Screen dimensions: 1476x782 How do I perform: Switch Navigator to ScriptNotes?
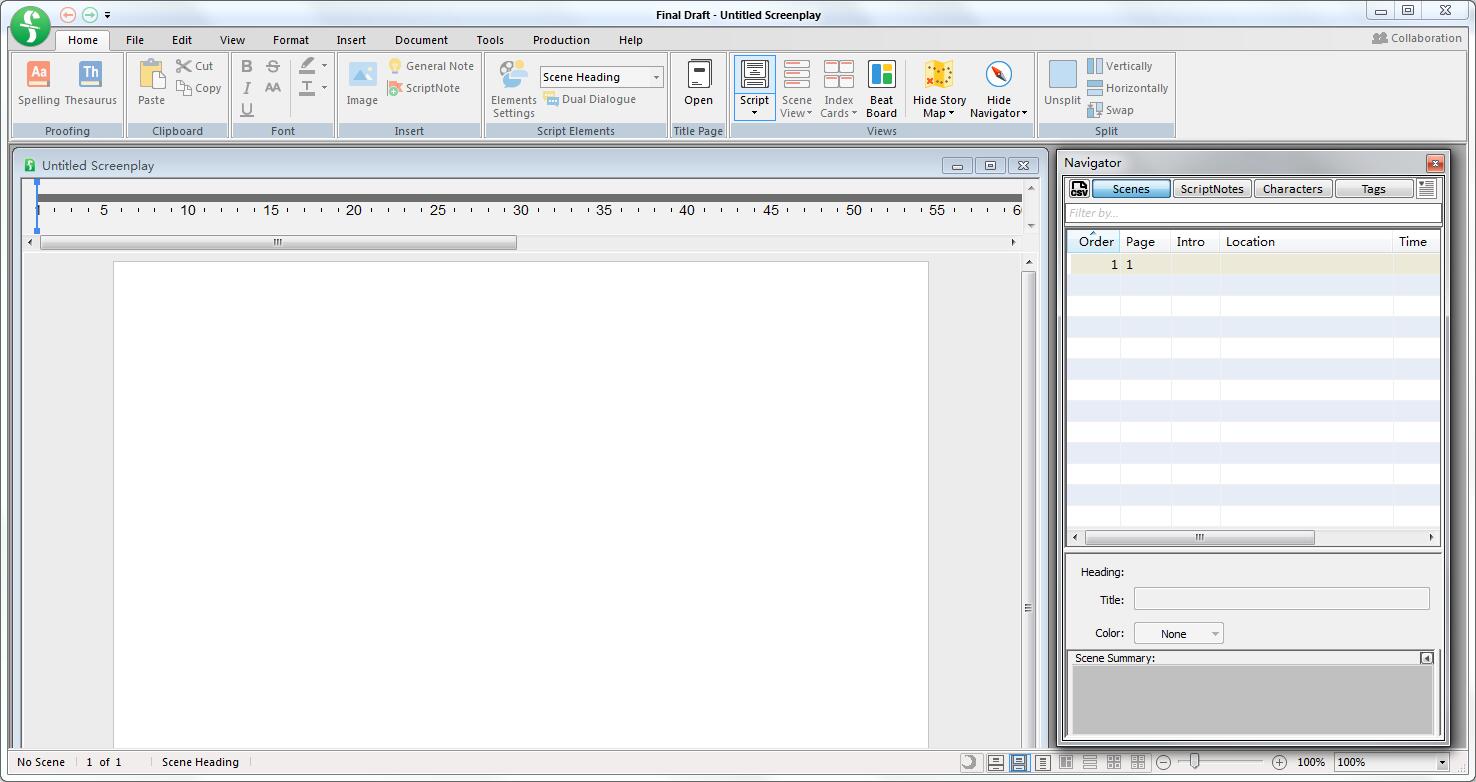pyautogui.click(x=1212, y=188)
